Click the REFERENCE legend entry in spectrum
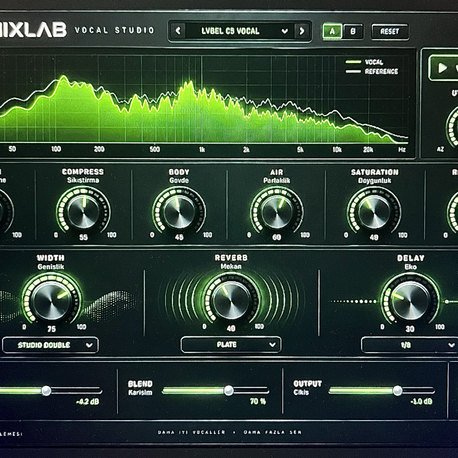 click(372, 71)
